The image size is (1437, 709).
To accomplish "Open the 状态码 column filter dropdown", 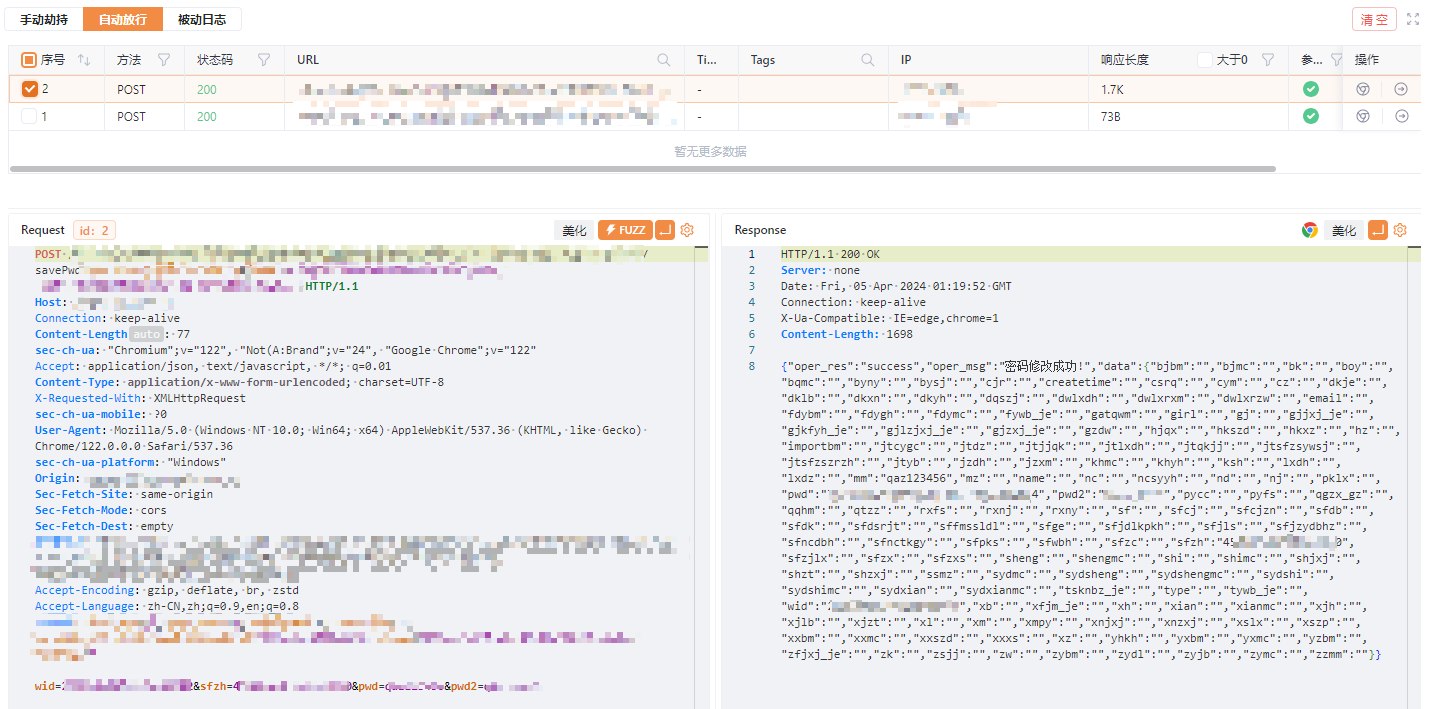I will (x=263, y=60).
